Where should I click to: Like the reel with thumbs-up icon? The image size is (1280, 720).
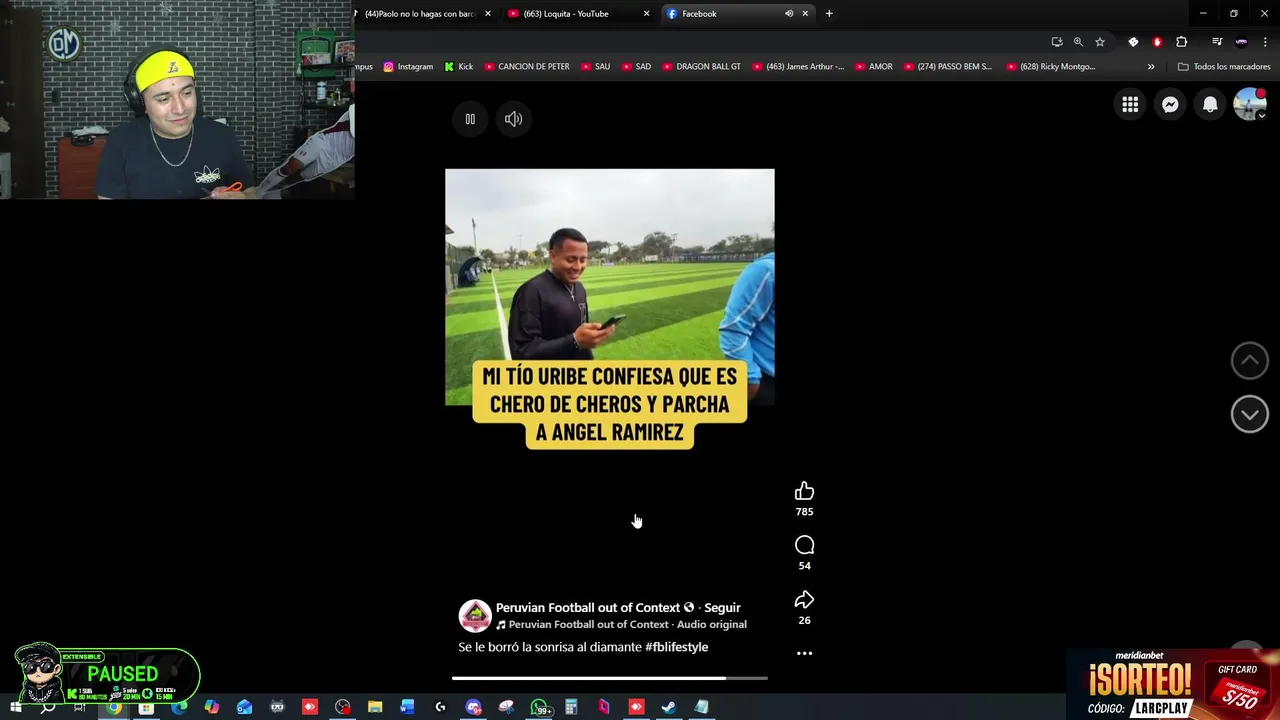point(804,491)
